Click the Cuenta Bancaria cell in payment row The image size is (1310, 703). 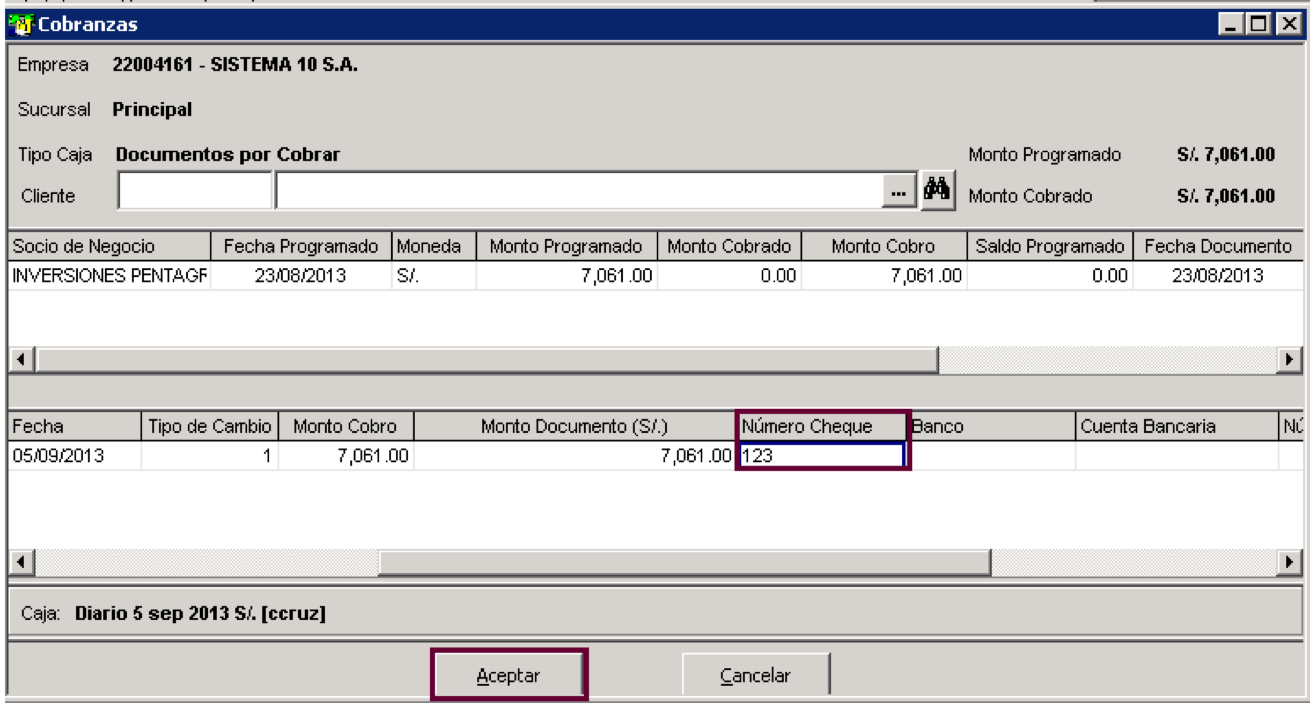coord(1176,455)
